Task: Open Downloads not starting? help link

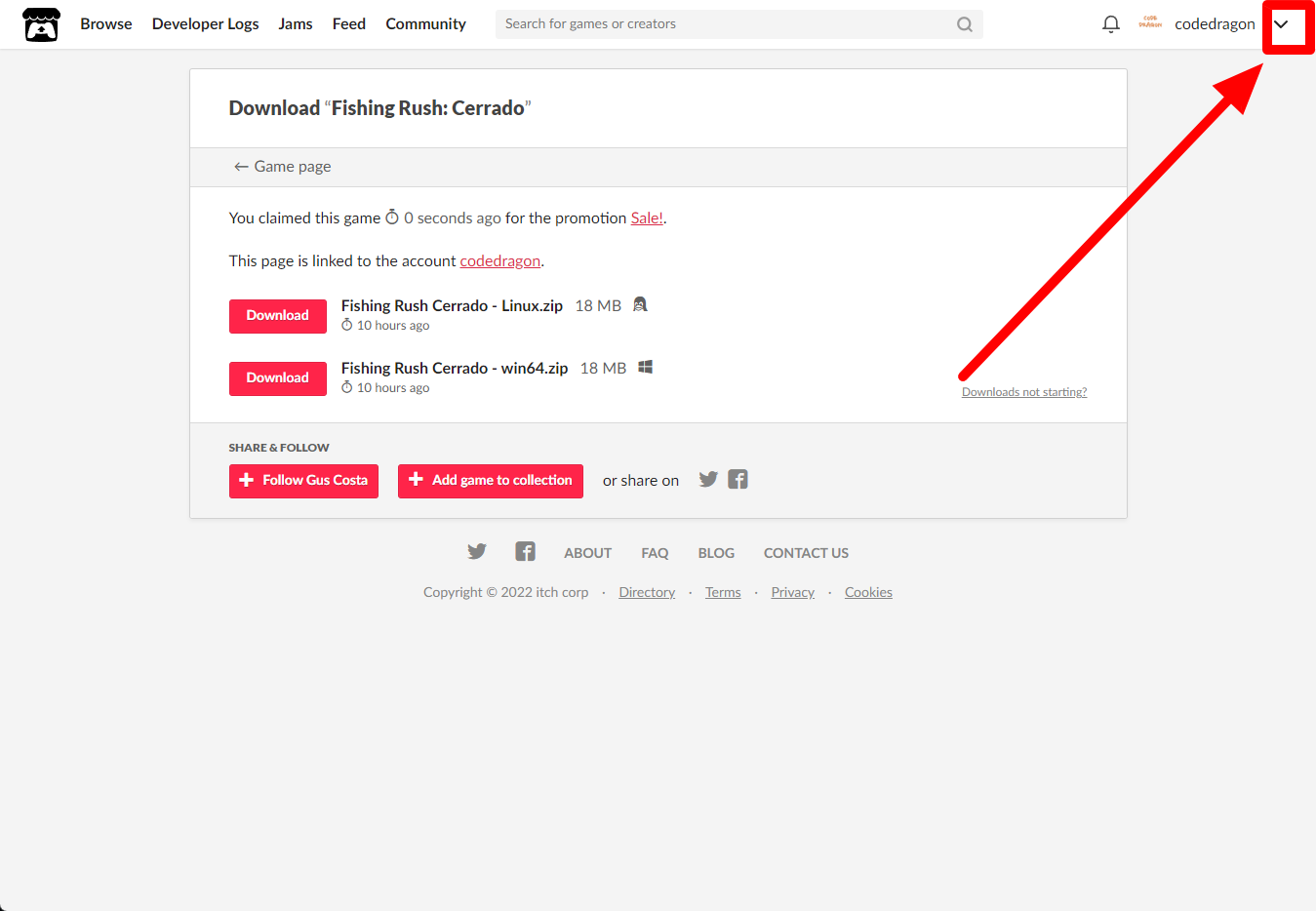Action: 1024,392
